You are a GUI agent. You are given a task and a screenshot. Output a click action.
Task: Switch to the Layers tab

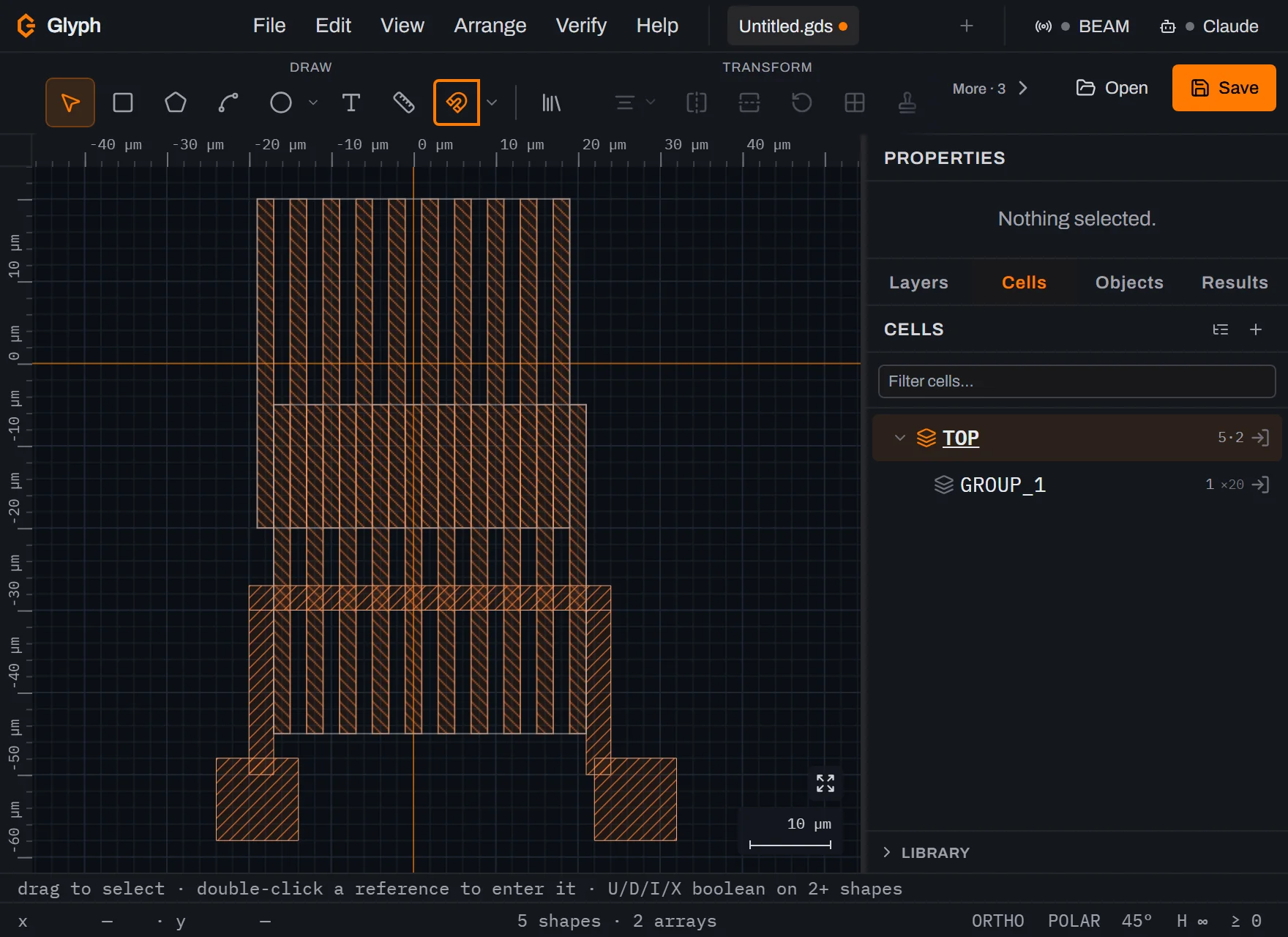tap(918, 283)
